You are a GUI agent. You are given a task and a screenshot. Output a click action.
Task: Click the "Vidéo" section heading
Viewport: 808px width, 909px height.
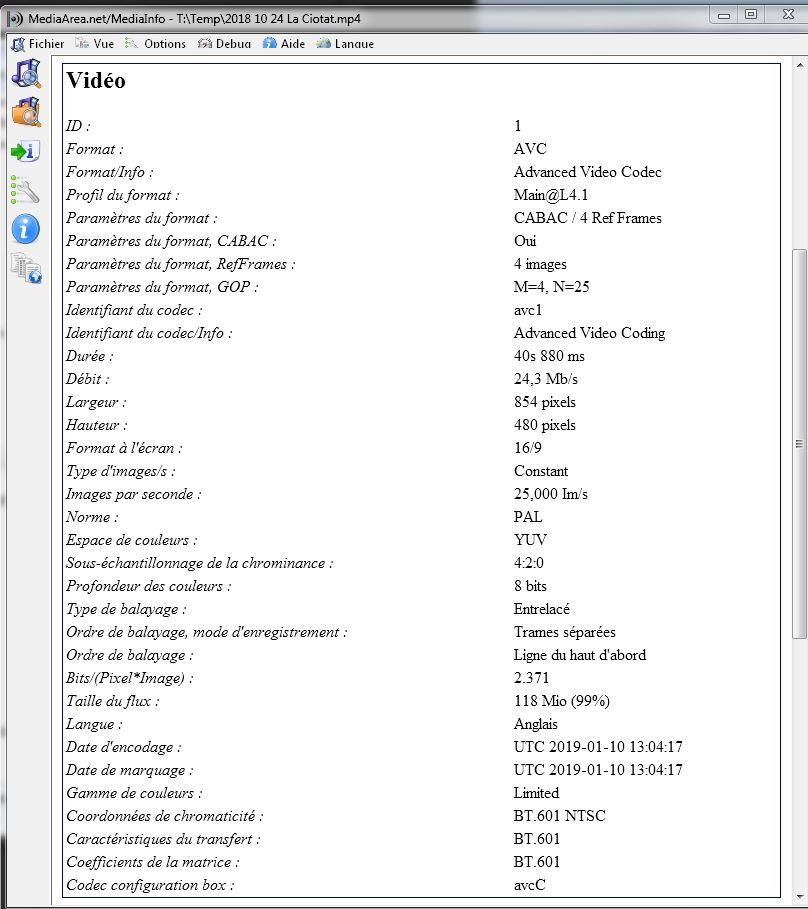point(96,81)
